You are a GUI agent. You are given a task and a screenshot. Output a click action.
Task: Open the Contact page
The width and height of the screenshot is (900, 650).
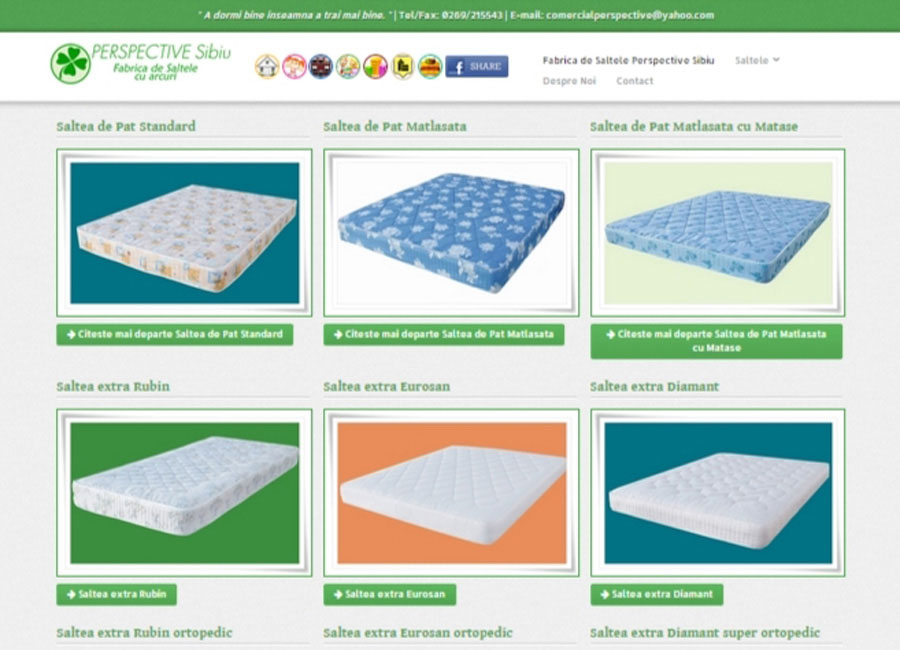[x=635, y=81]
